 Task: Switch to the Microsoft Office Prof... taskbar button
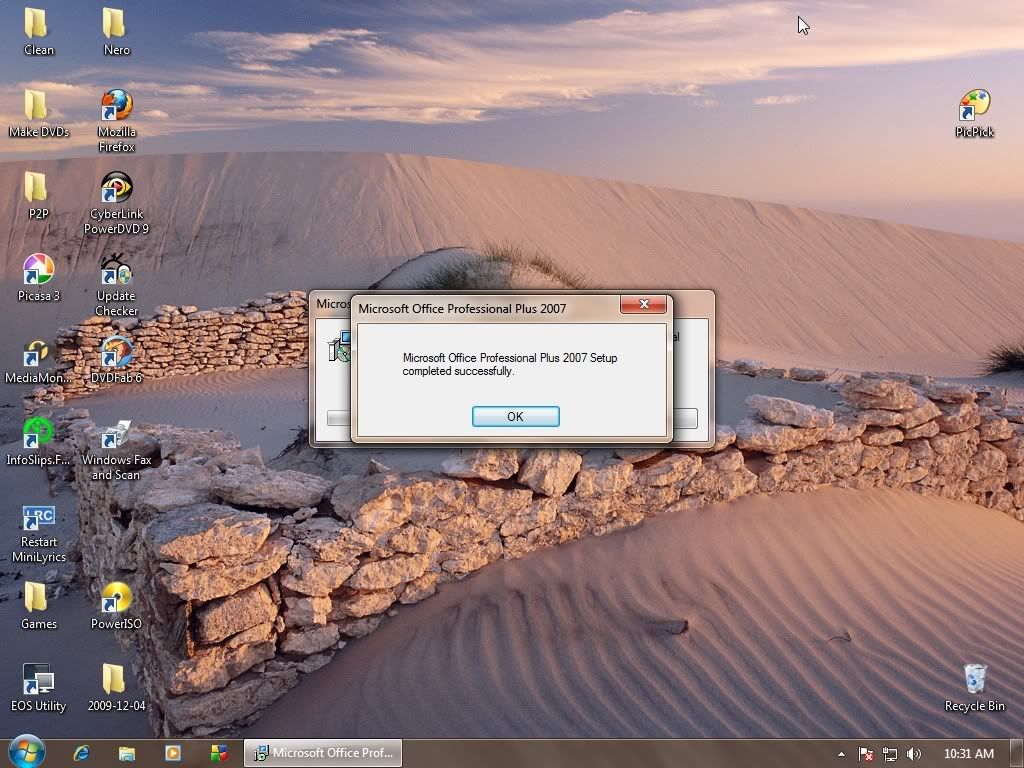pyautogui.click(x=323, y=753)
